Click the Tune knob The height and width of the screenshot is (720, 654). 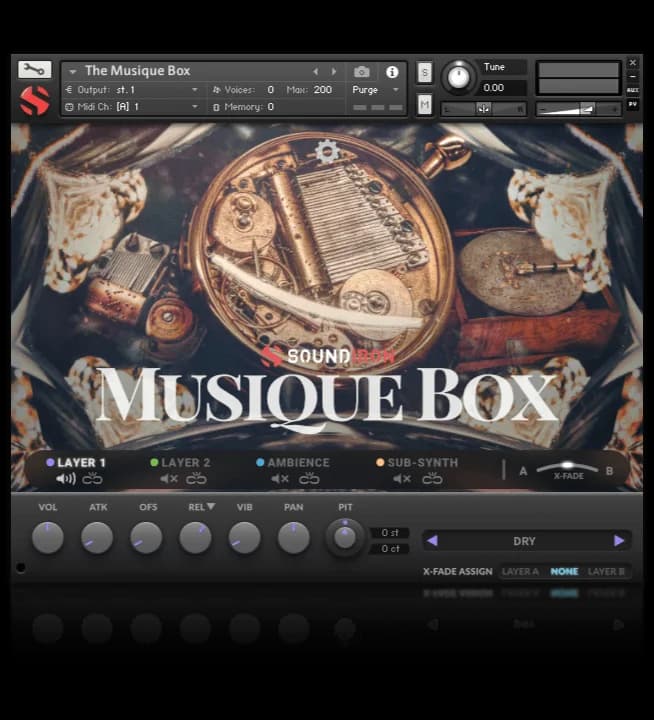tap(458, 77)
